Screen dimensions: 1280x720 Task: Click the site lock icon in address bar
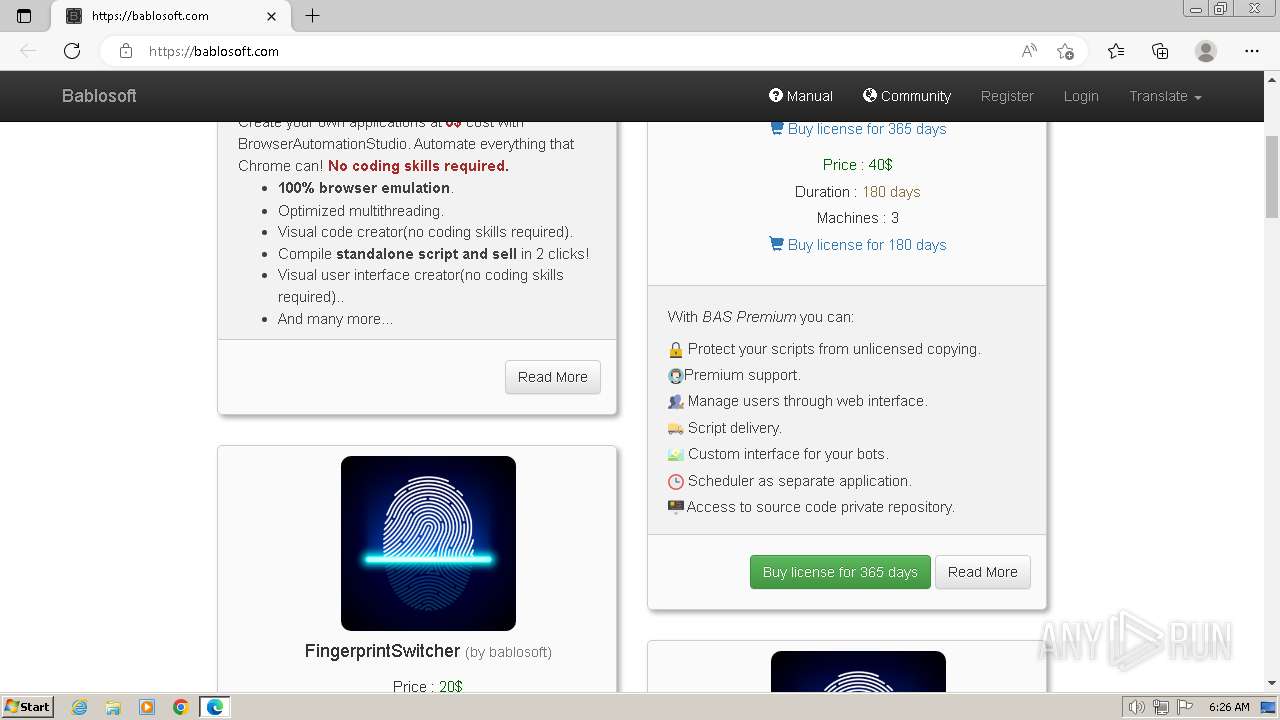[x=125, y=51]
